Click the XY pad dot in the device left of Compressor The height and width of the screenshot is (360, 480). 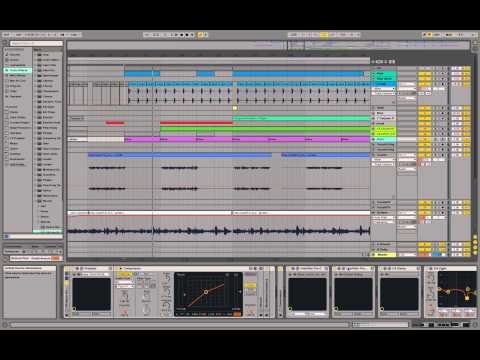74,309
